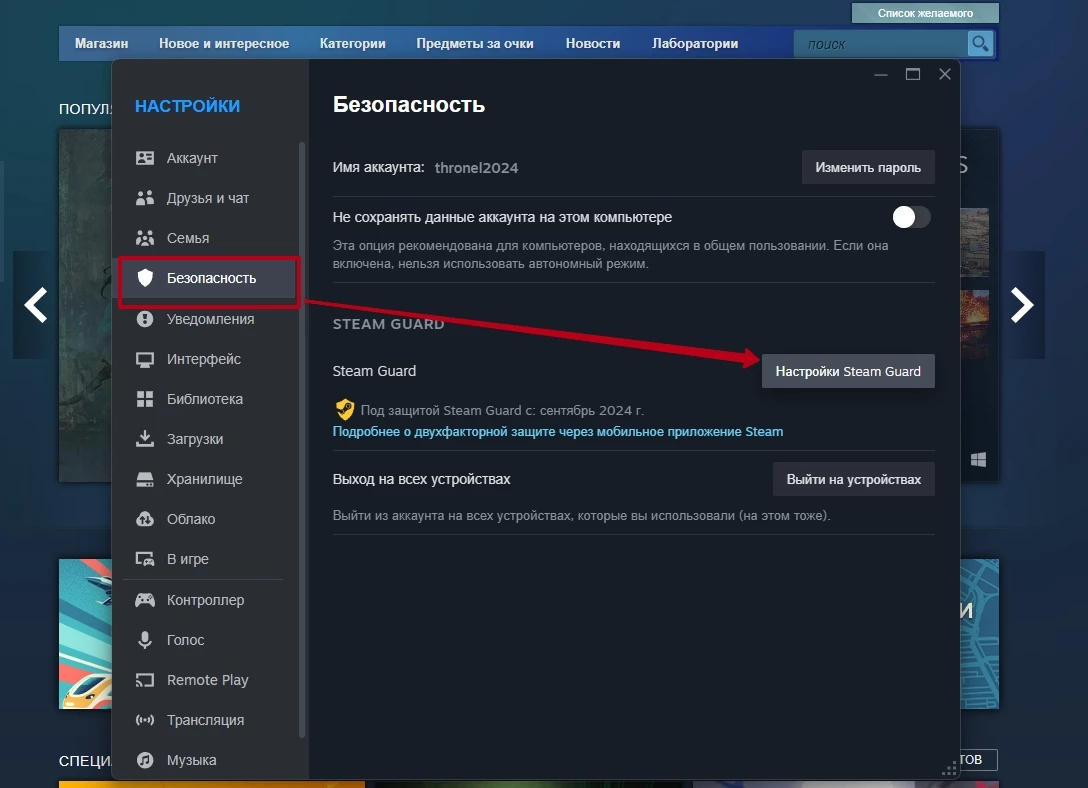
Task: Go to previous featured carousel item
Action: (36, 305)
